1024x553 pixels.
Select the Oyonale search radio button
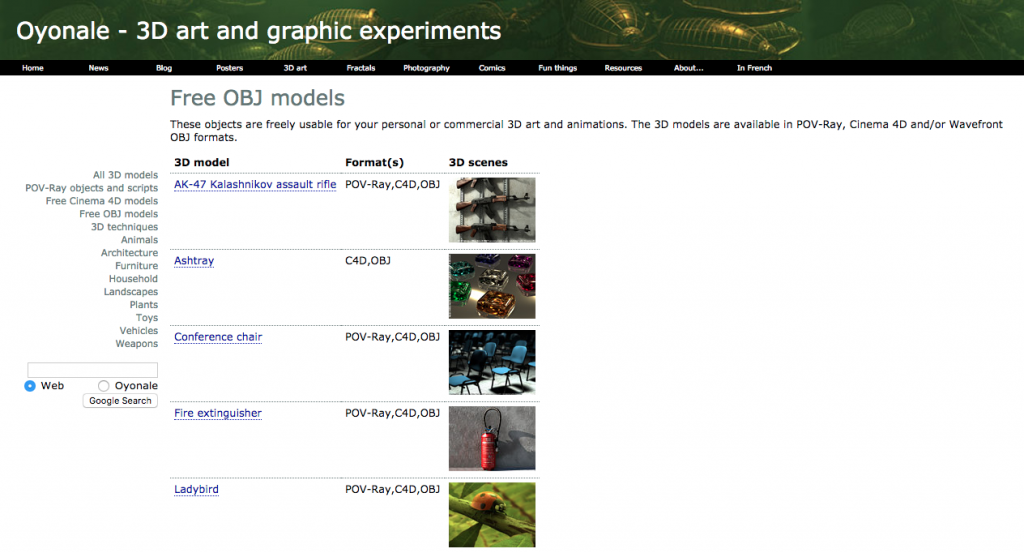point(104,386)
